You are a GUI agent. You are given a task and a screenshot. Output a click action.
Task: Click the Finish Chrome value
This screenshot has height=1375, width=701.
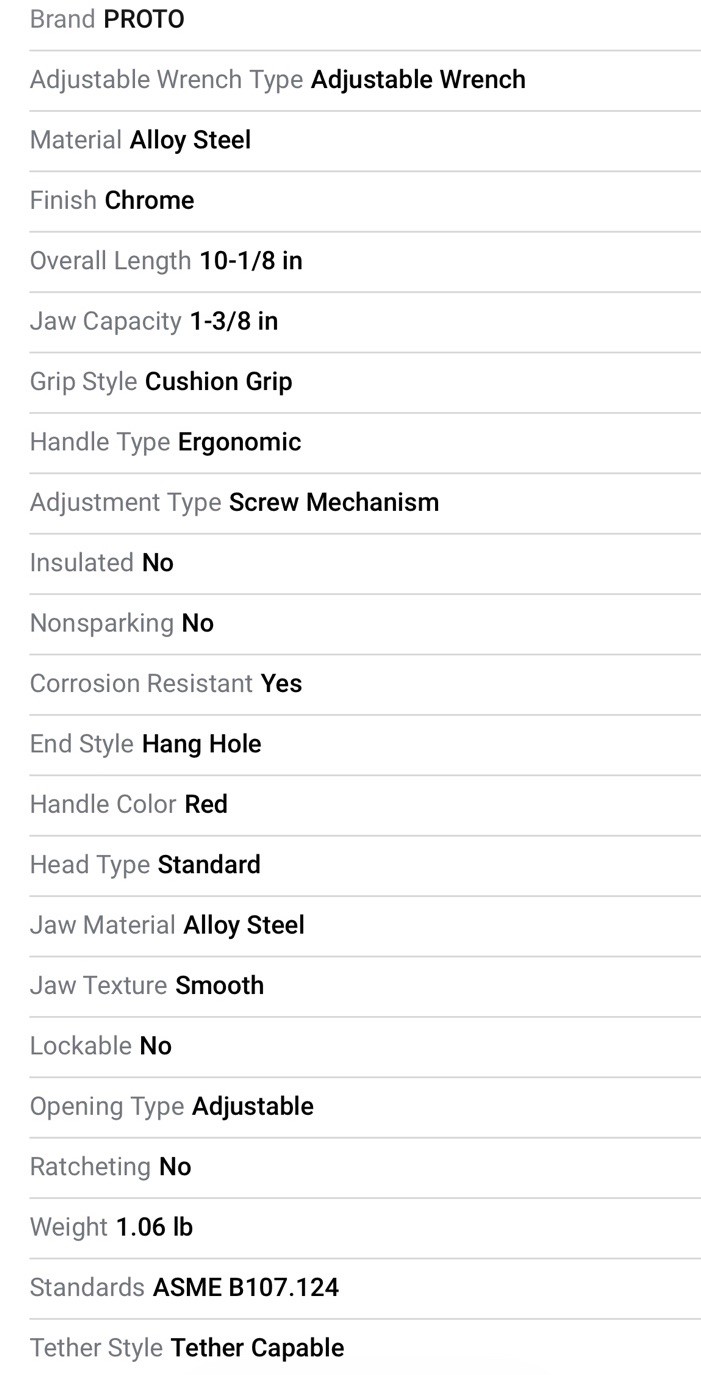[149, 200]
